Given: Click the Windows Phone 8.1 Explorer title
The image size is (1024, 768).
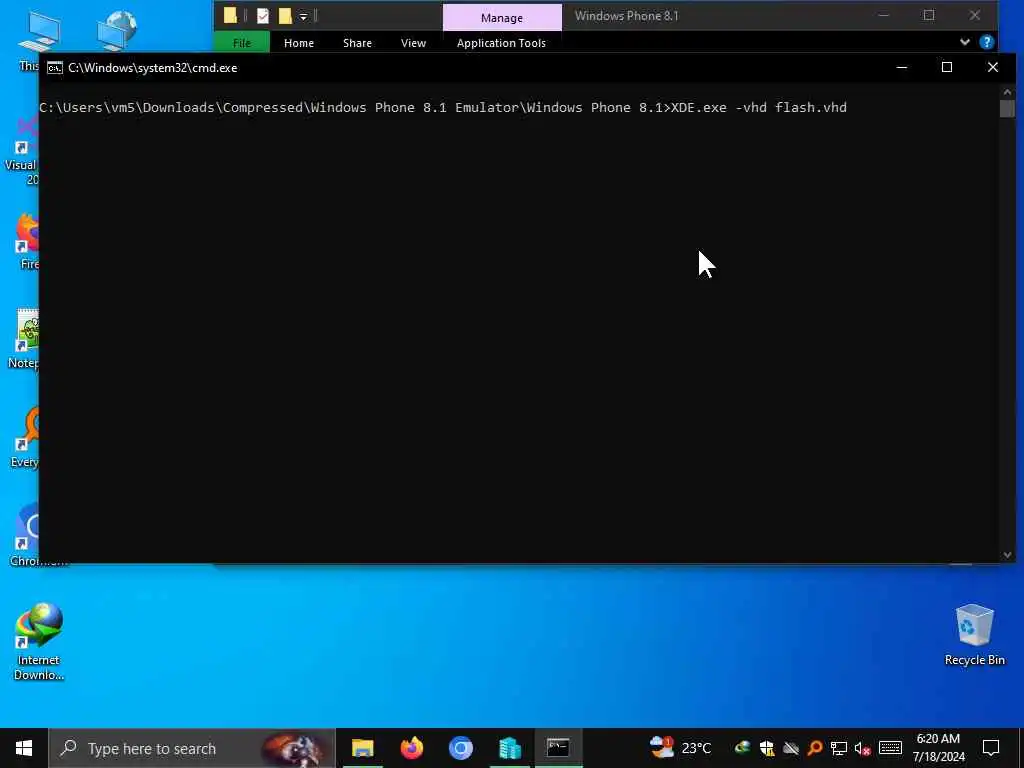Looking at the screenshot, I should pos(626,16).
